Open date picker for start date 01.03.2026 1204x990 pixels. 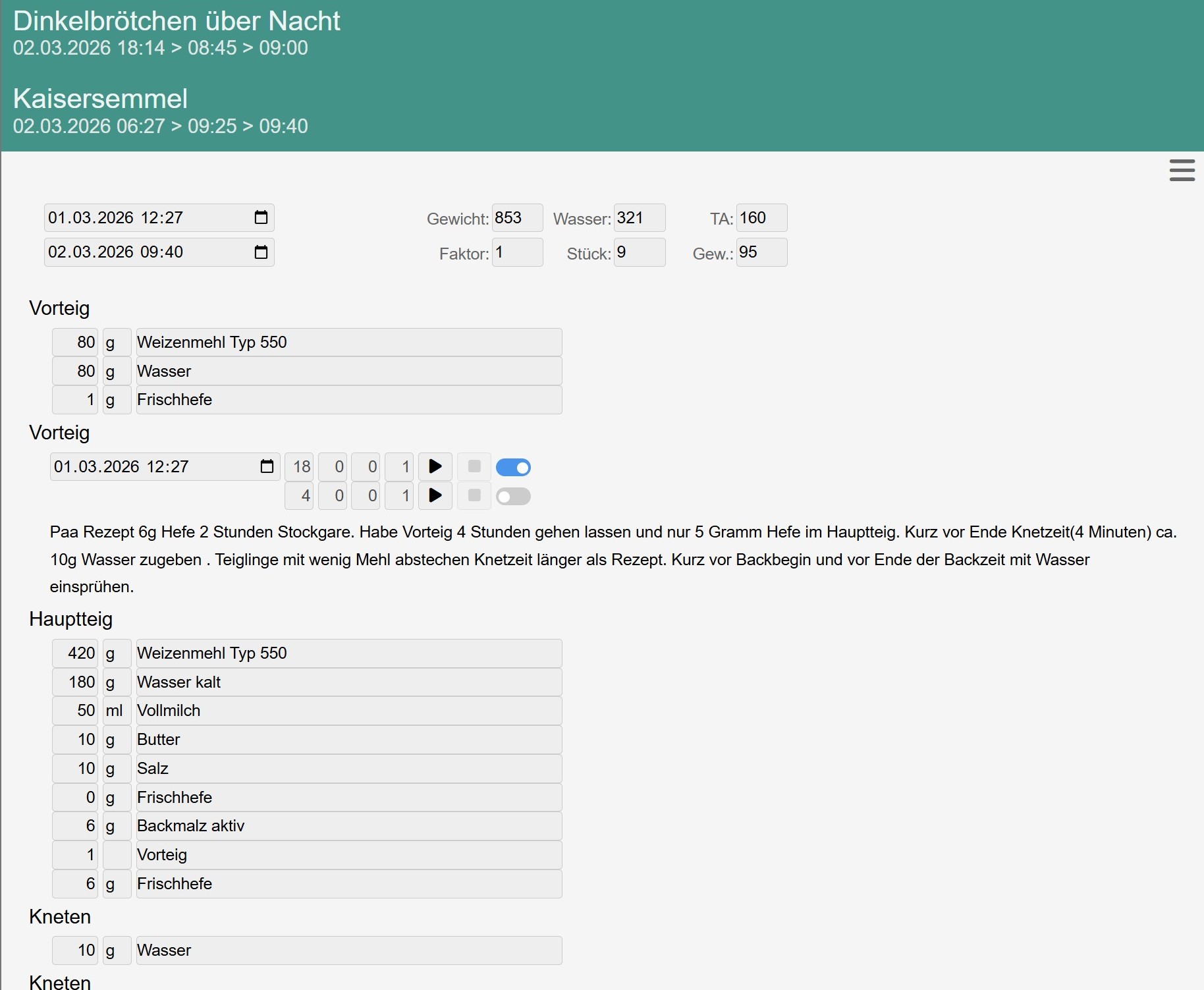point(261,217)
